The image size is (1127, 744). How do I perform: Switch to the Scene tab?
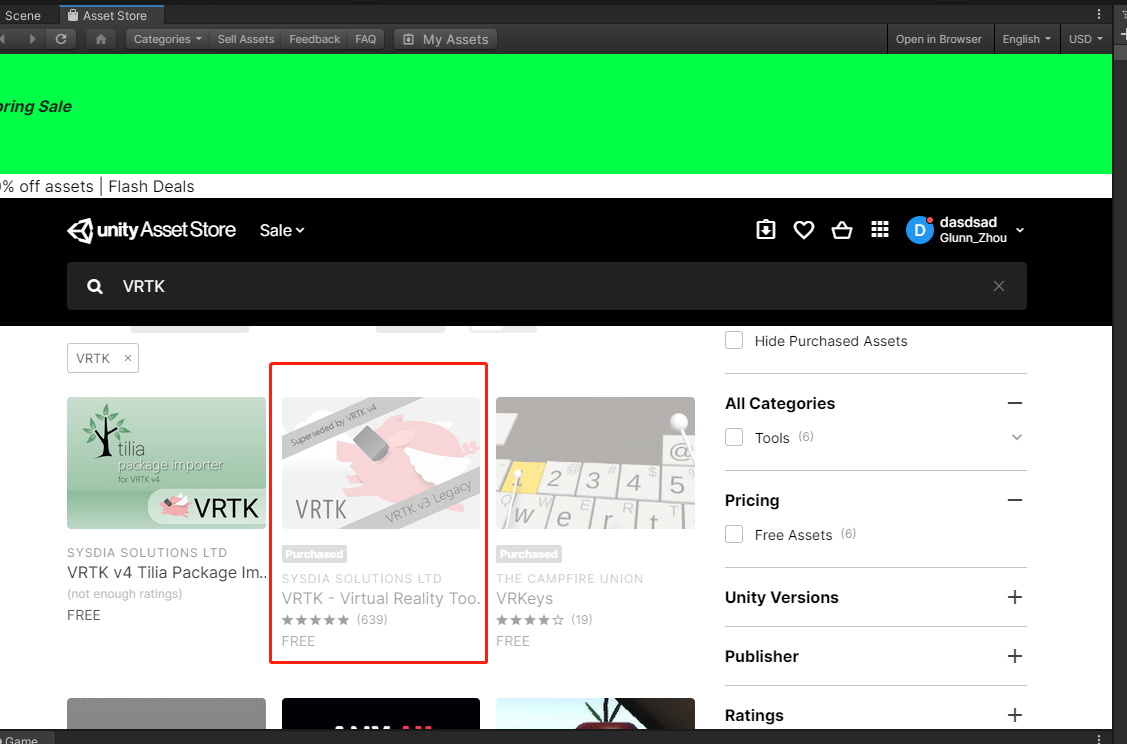[22, 15]
